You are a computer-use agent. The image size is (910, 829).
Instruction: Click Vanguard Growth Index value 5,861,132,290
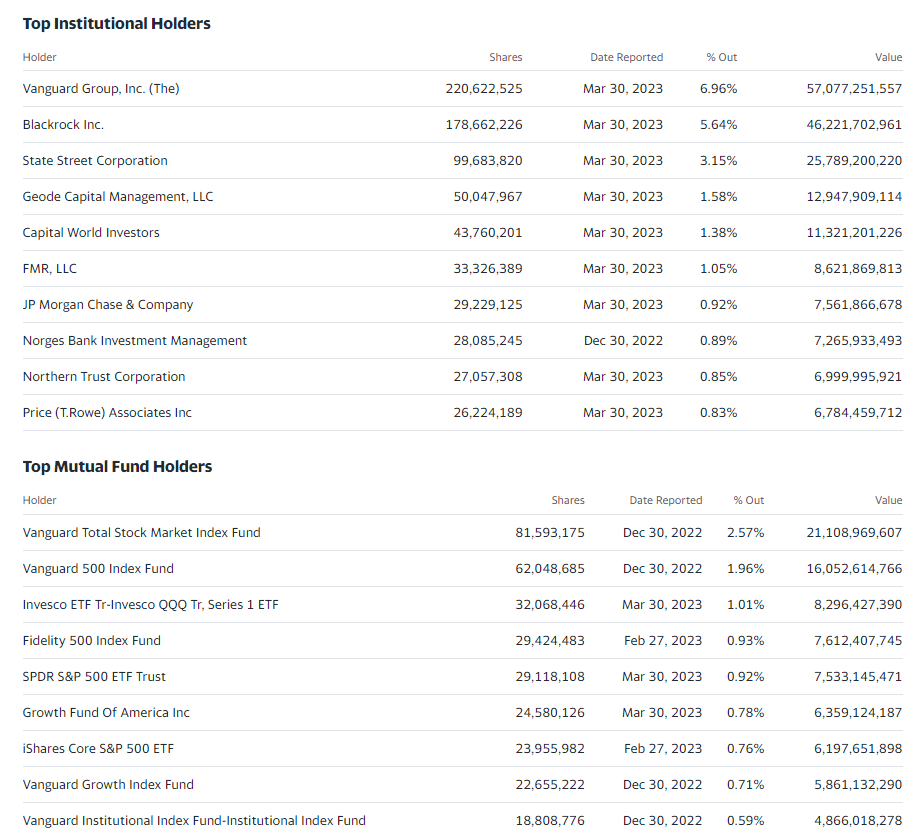click(x=858, y=785)
